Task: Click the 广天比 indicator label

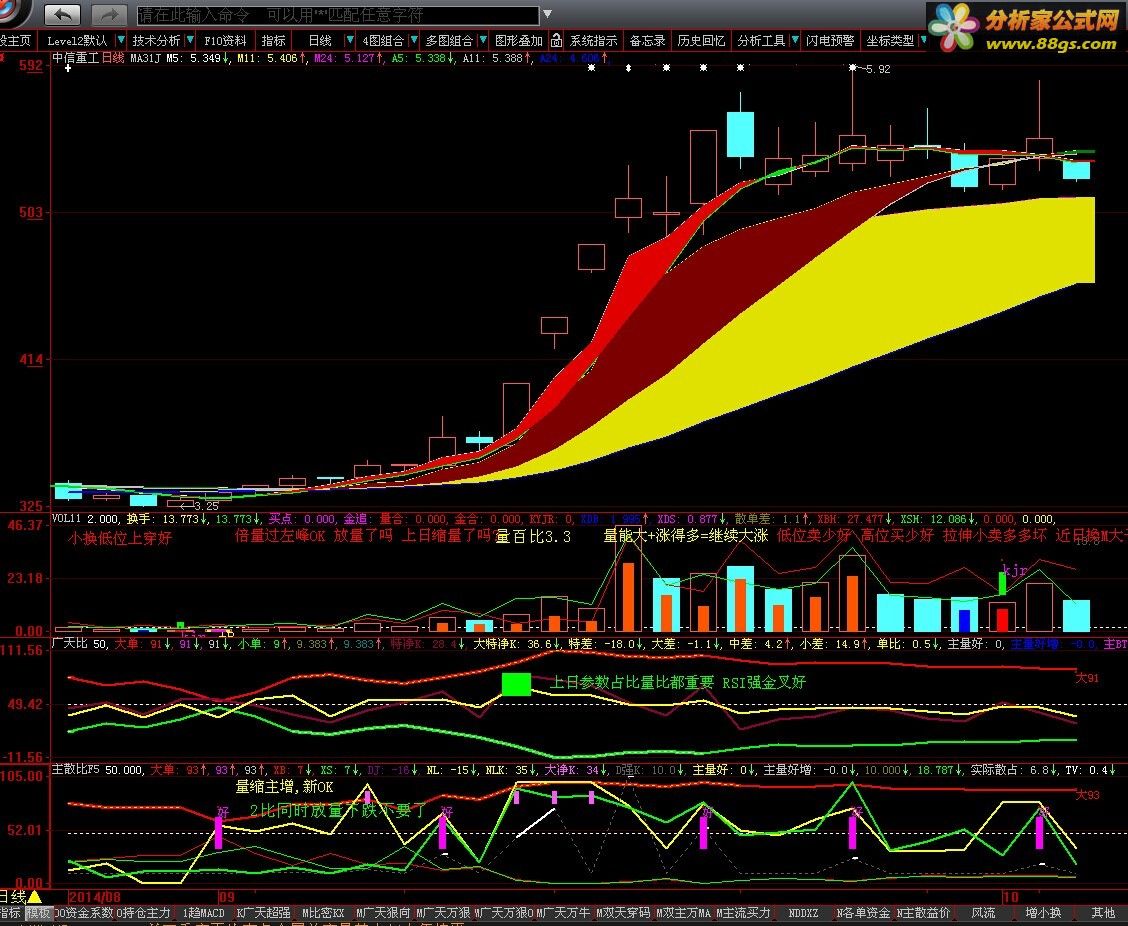Action: point(70,643)
